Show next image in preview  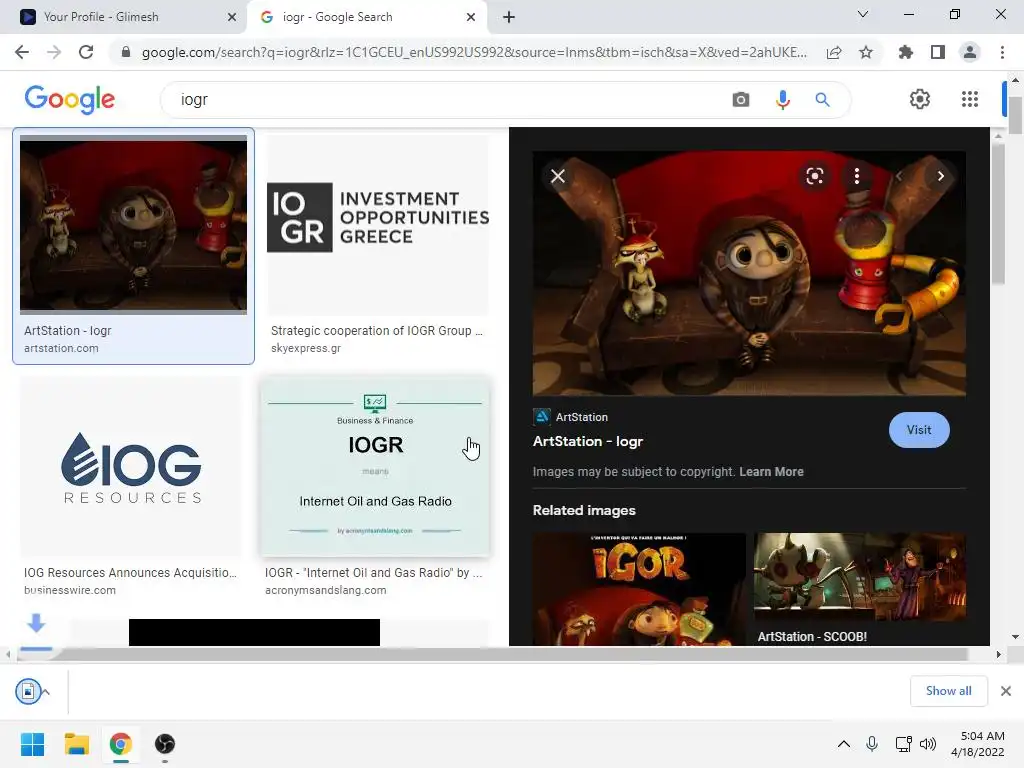pyautogui.click(x=940, y=176)
